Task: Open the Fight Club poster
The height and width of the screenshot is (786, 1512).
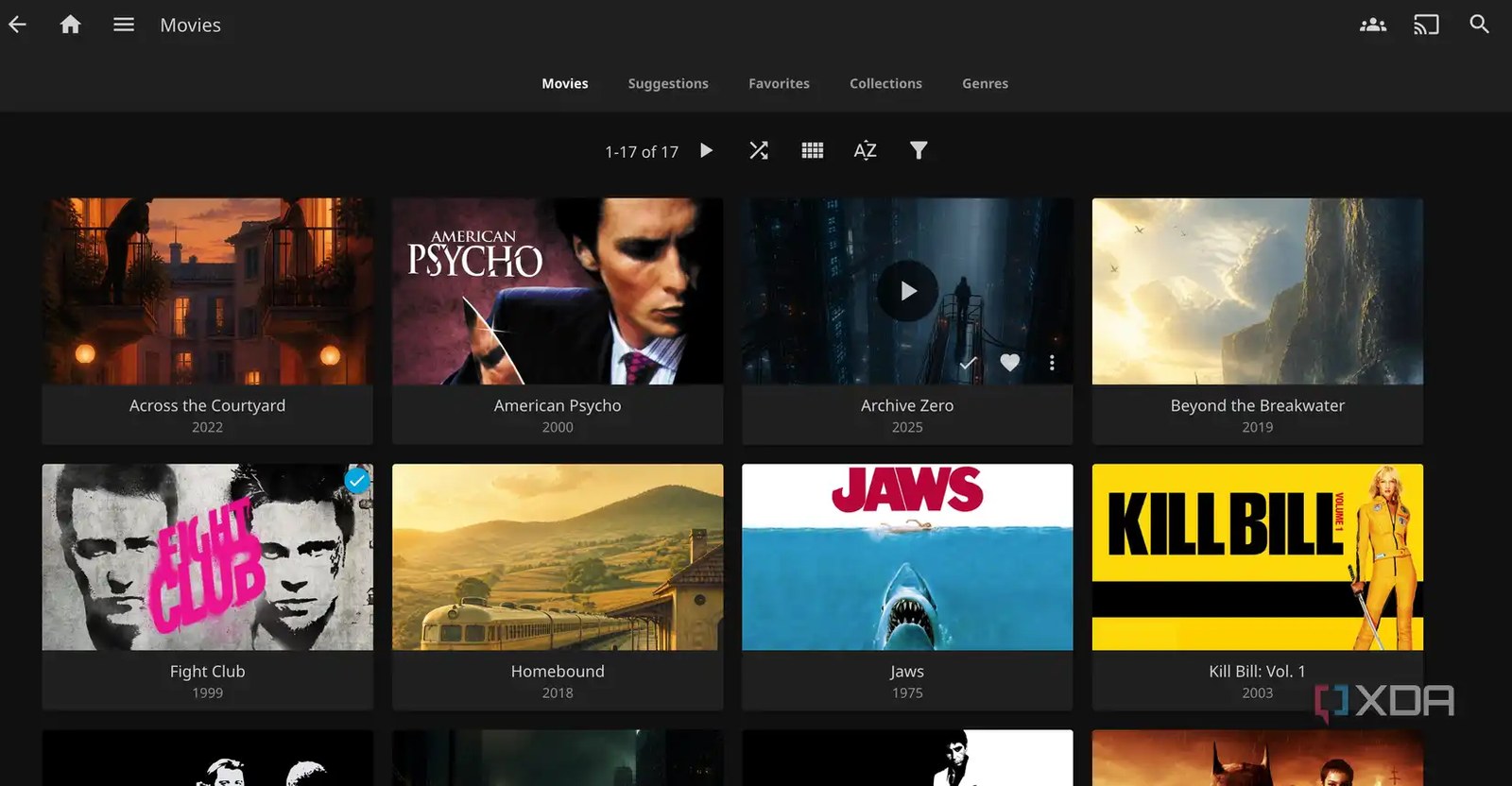Action: coord(208,556)
